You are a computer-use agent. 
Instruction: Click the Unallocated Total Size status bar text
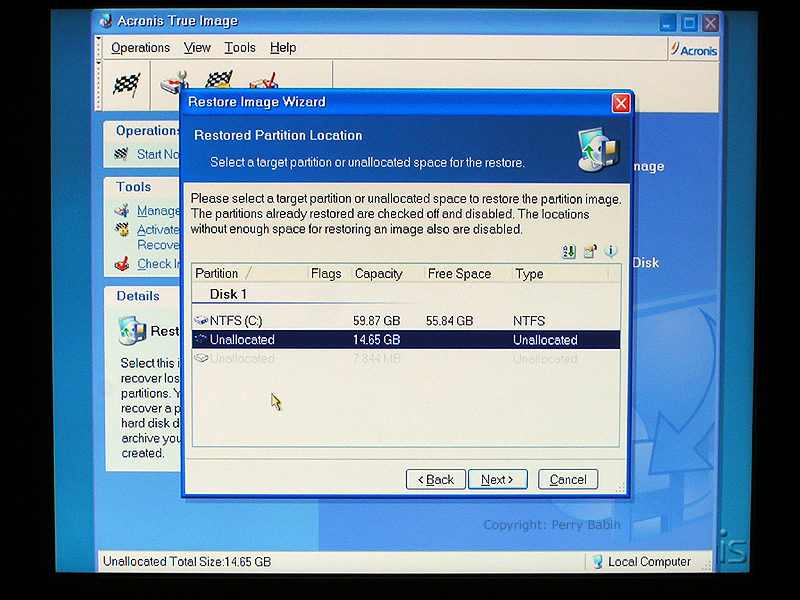tap(187, 562)
